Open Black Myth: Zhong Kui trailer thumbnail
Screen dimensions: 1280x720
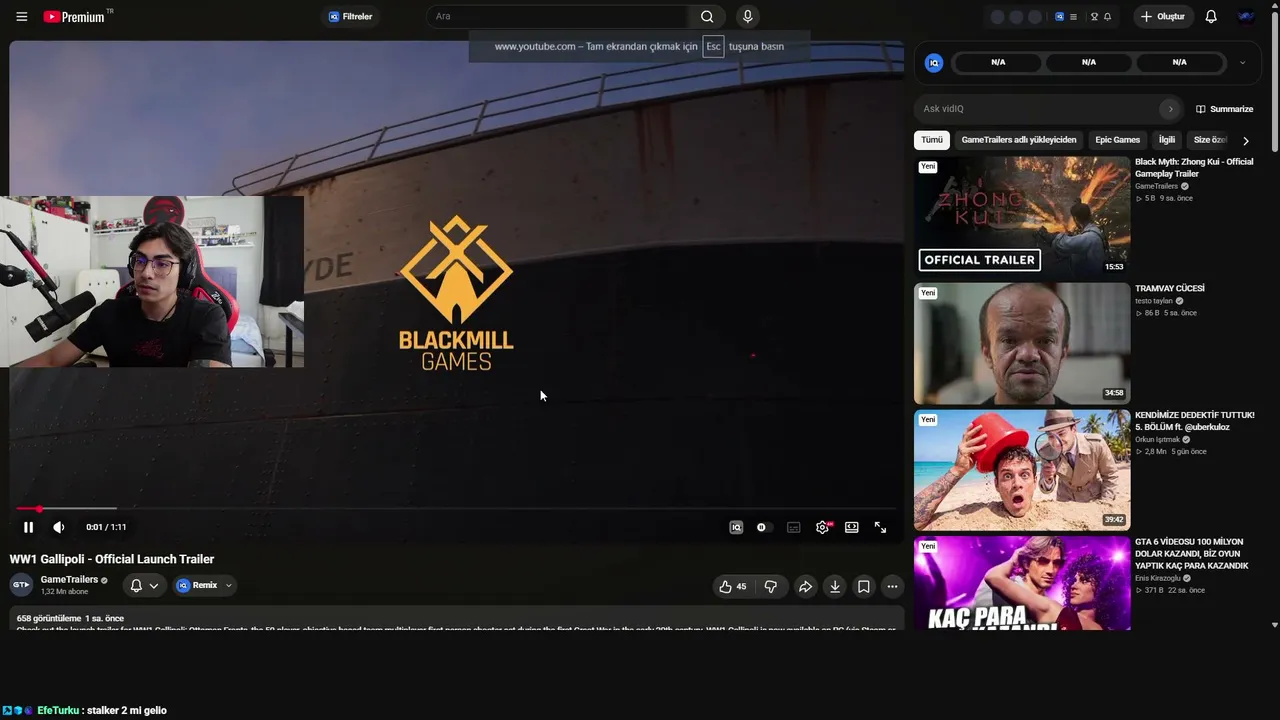(1022, 217)
